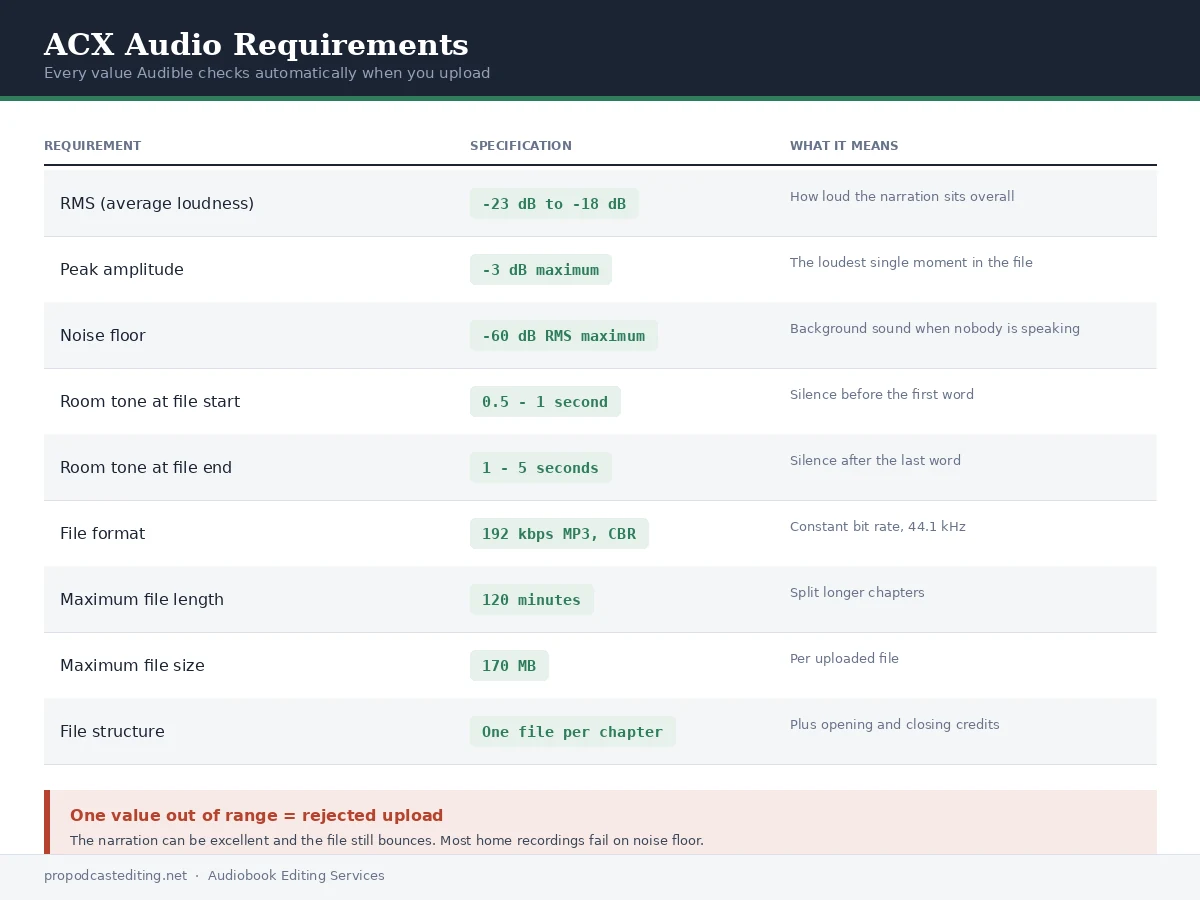The image size is (1200, 900).
Task: Select the subtitle about values Audible checks
Action: click(x=267, y=73)
